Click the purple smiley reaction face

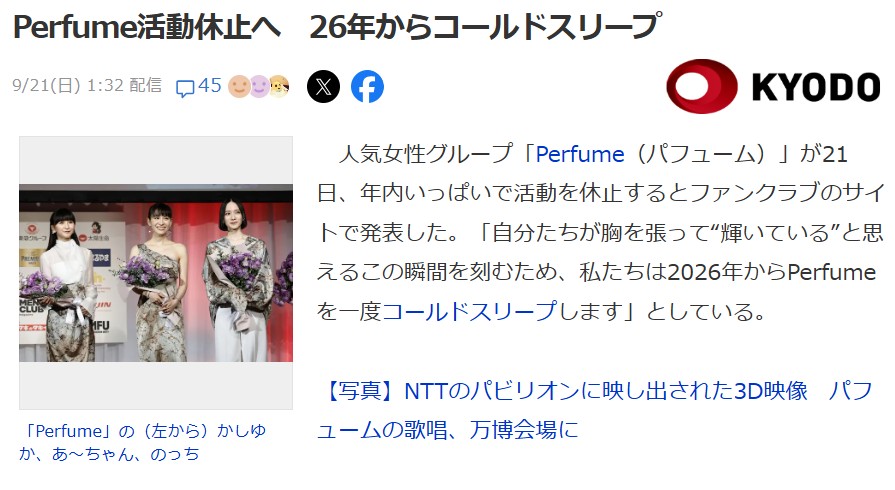pyautogui.click(x=259, y=86)
